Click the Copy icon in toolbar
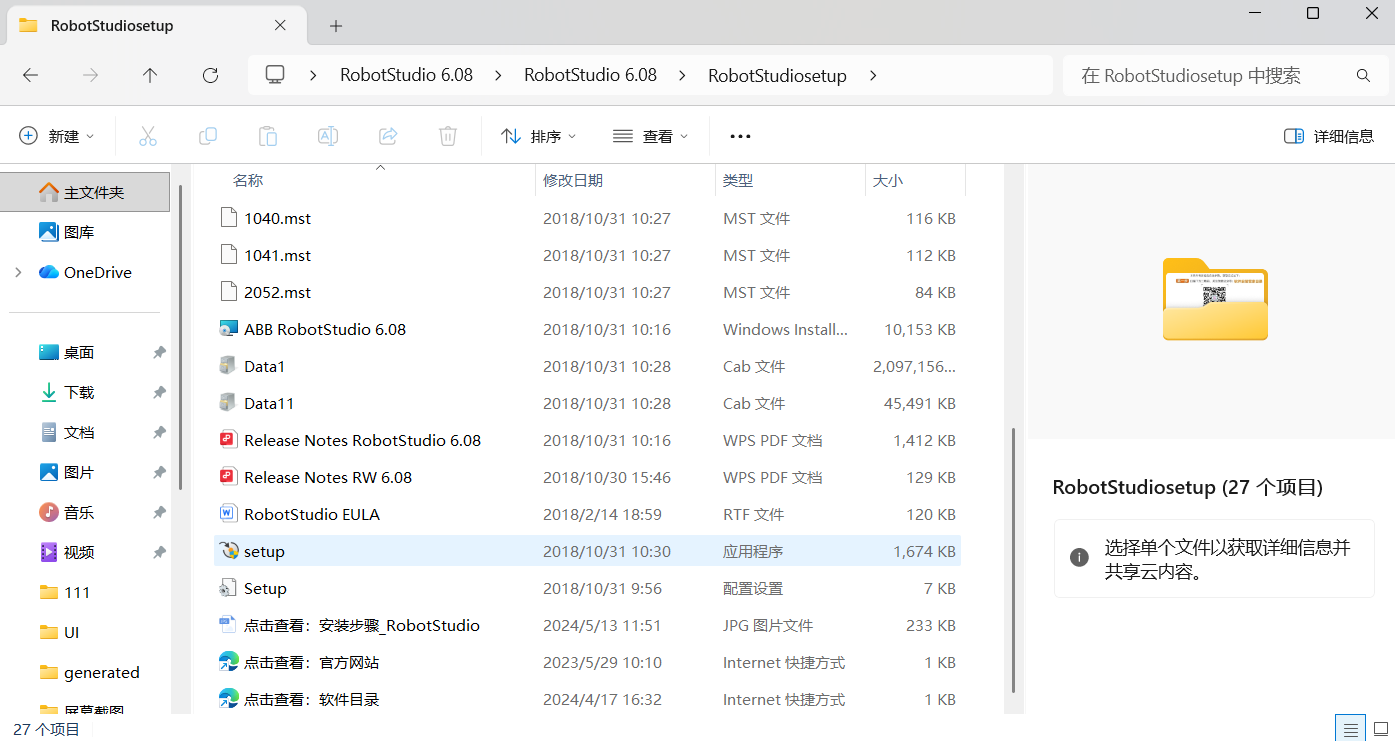Viewport: 1395px width, 741px height. click(x=208, y=136)
